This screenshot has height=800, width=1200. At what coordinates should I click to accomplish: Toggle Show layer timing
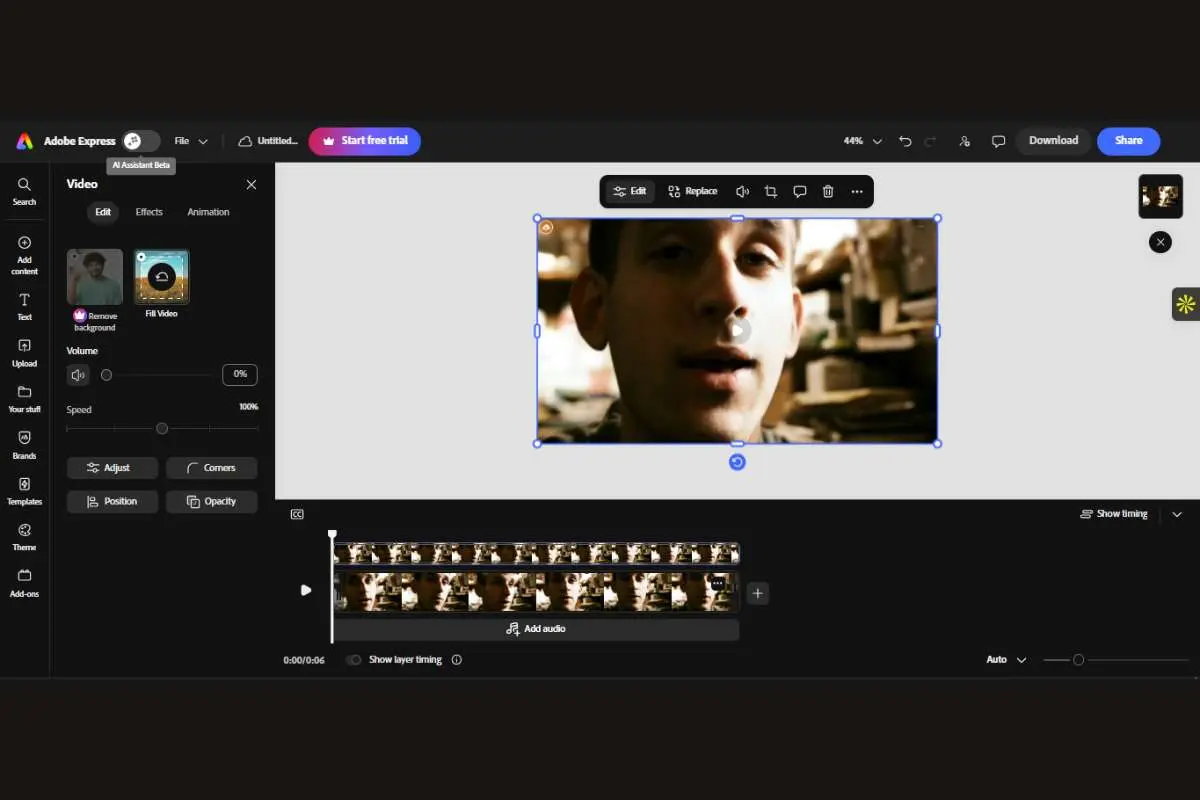pyautogui.click(x=353, y=659)
